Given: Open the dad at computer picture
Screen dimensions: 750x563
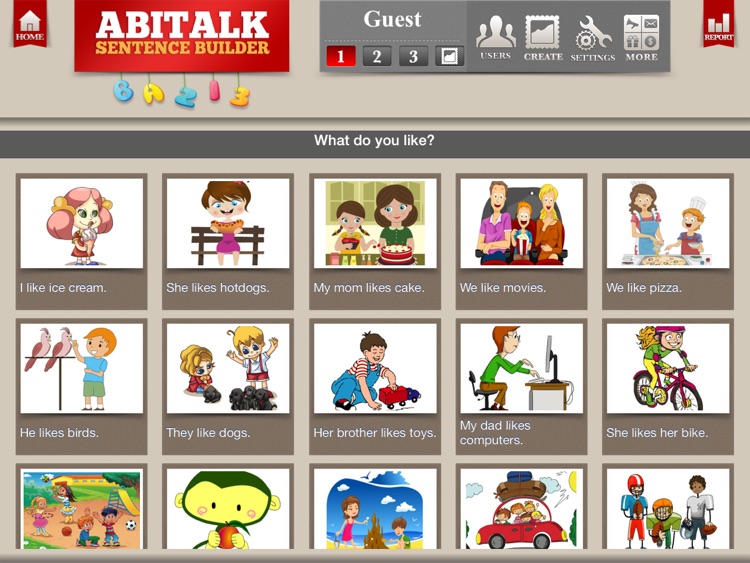Looking at the screenshot, I should coord(521,368).
